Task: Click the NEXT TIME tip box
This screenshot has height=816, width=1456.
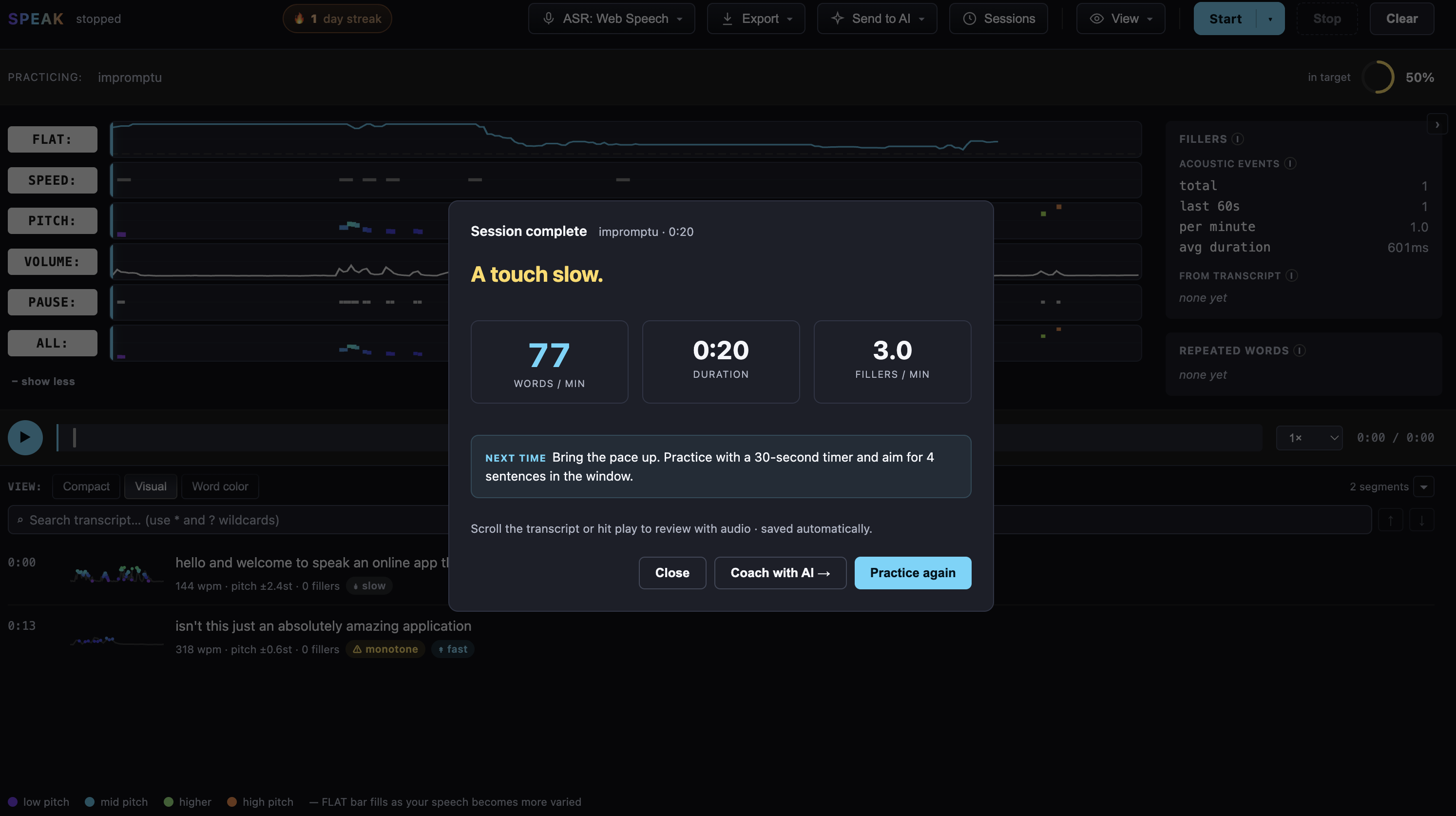Action: pyautogui.click(x=721, y=466)
